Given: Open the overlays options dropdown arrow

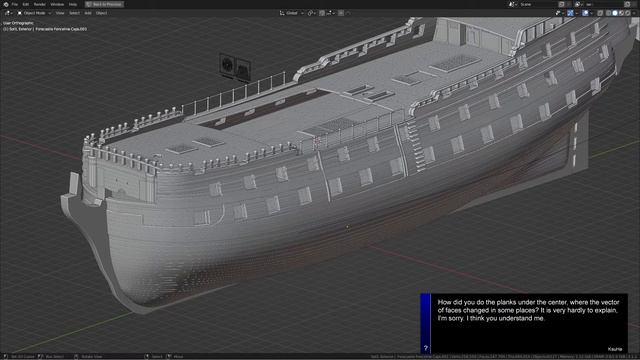Looking at the screenshot, I should tap(591, 13).
